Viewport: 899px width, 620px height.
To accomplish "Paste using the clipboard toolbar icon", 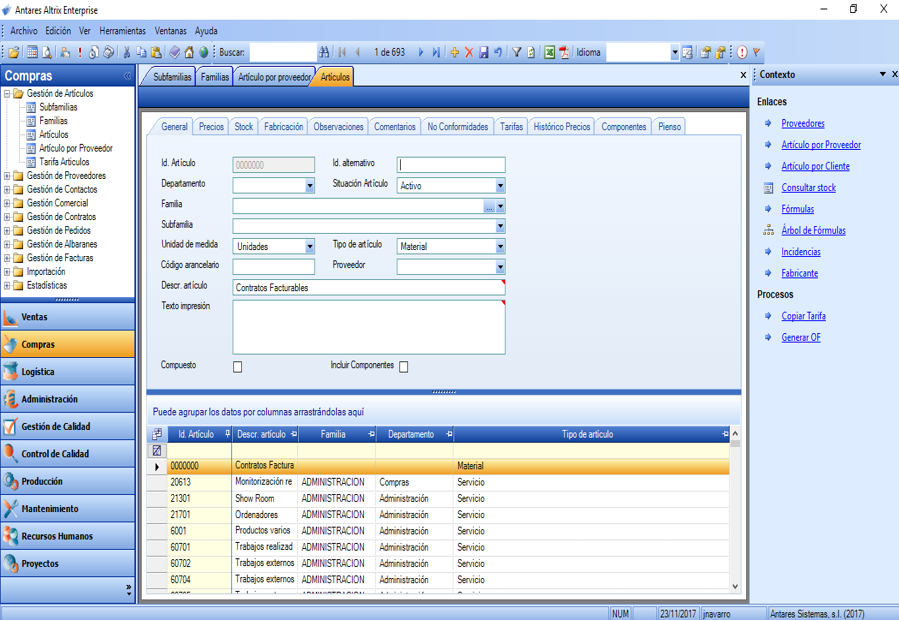I will [x=156, y=52].
